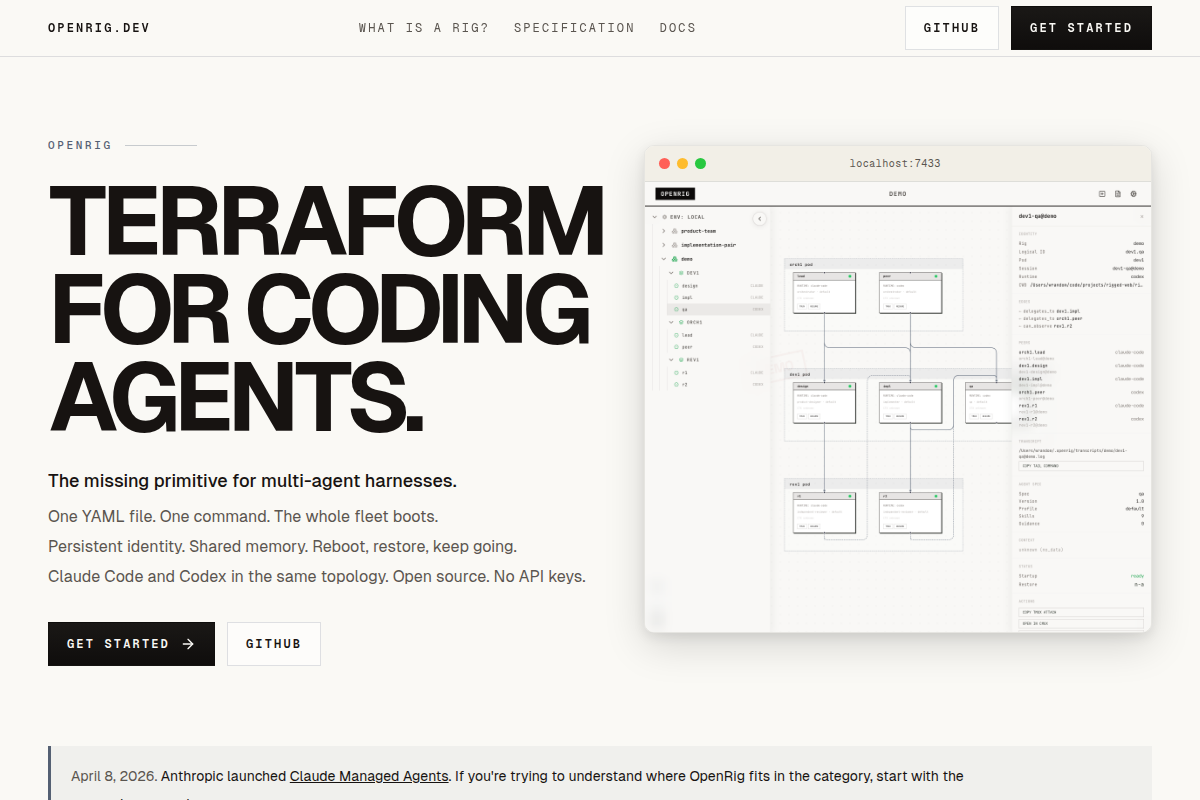Click the dev1-qa@demo panel heading
Image resolution: width=1200 pixels, height=800 pixels.
[x=1038, y=216]
